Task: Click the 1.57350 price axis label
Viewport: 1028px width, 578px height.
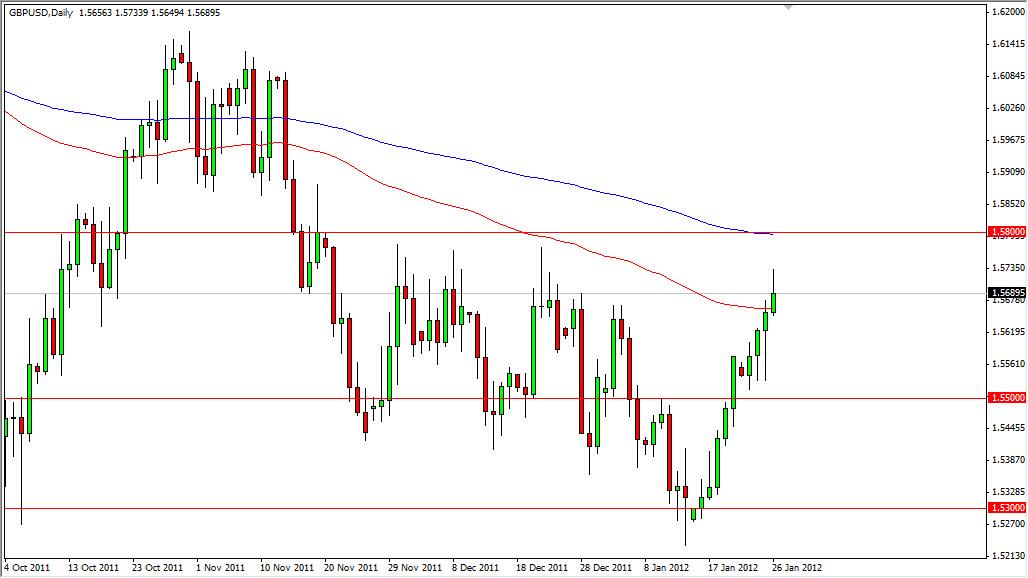Action: pyautogui.click(x=1008, y=268)
